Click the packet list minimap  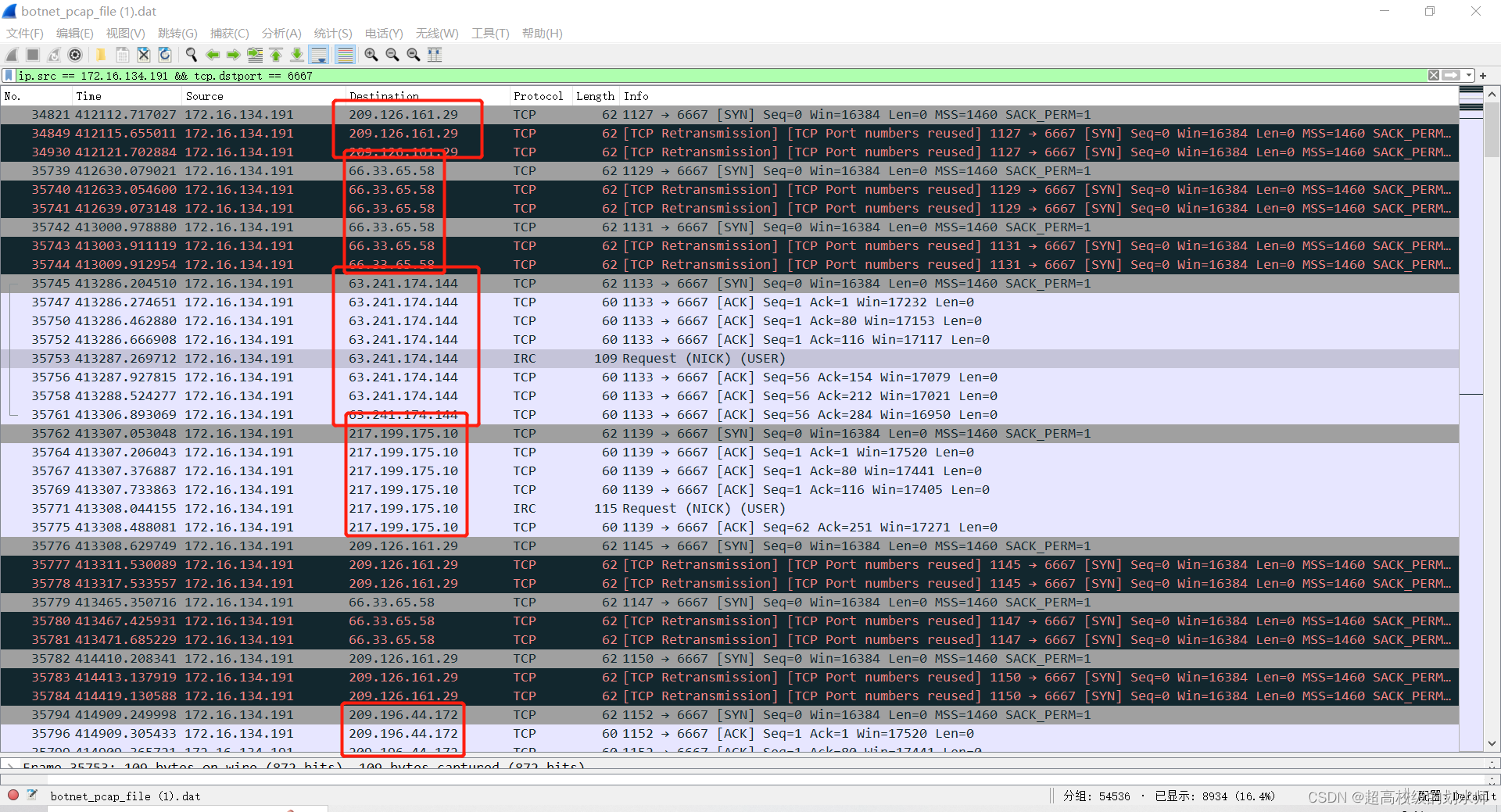1471,420
